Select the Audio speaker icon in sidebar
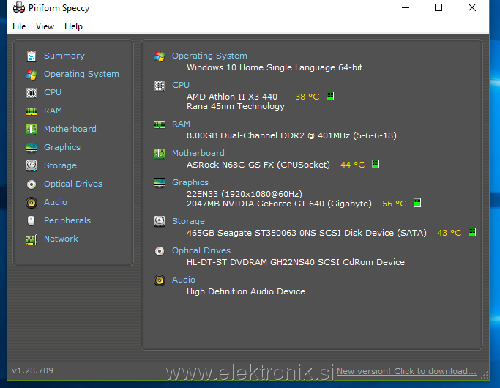Screen dimensions: 500x388 coord(31,202)
